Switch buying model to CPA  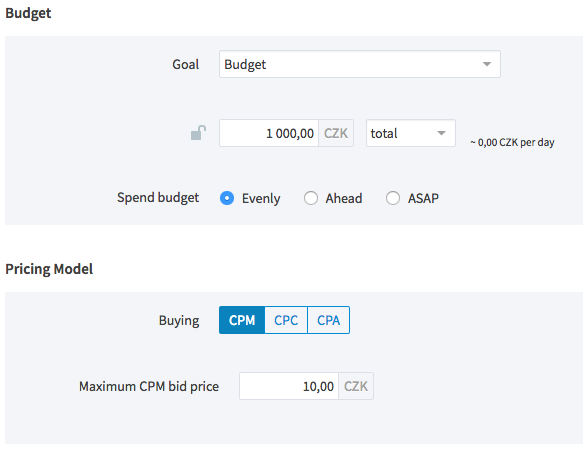(x=329, y=320)
